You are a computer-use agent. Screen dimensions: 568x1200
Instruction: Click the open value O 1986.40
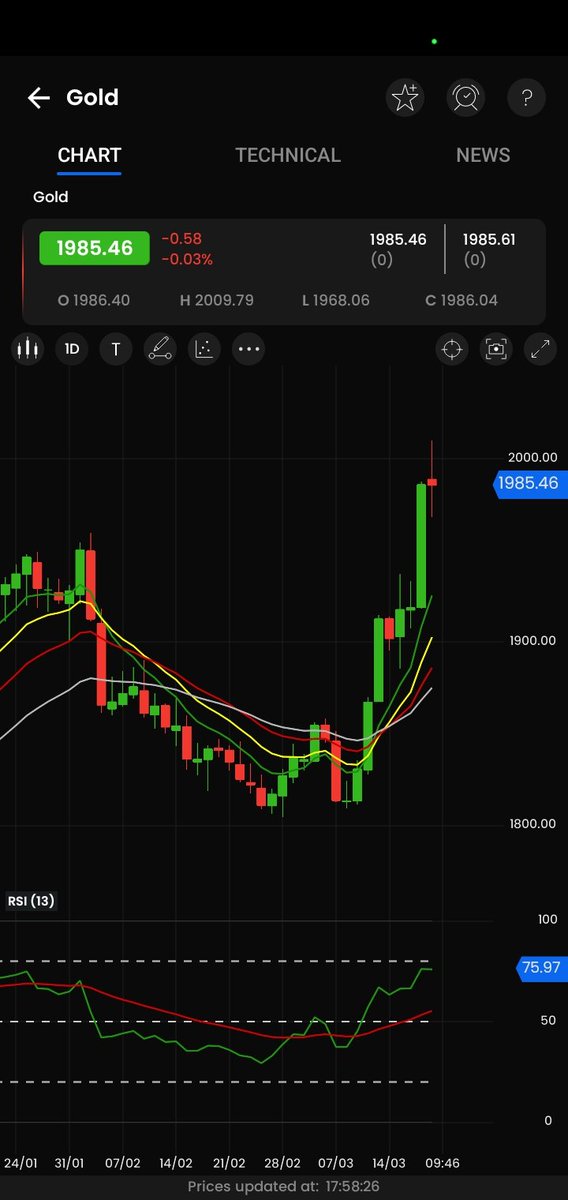point(94,300)
